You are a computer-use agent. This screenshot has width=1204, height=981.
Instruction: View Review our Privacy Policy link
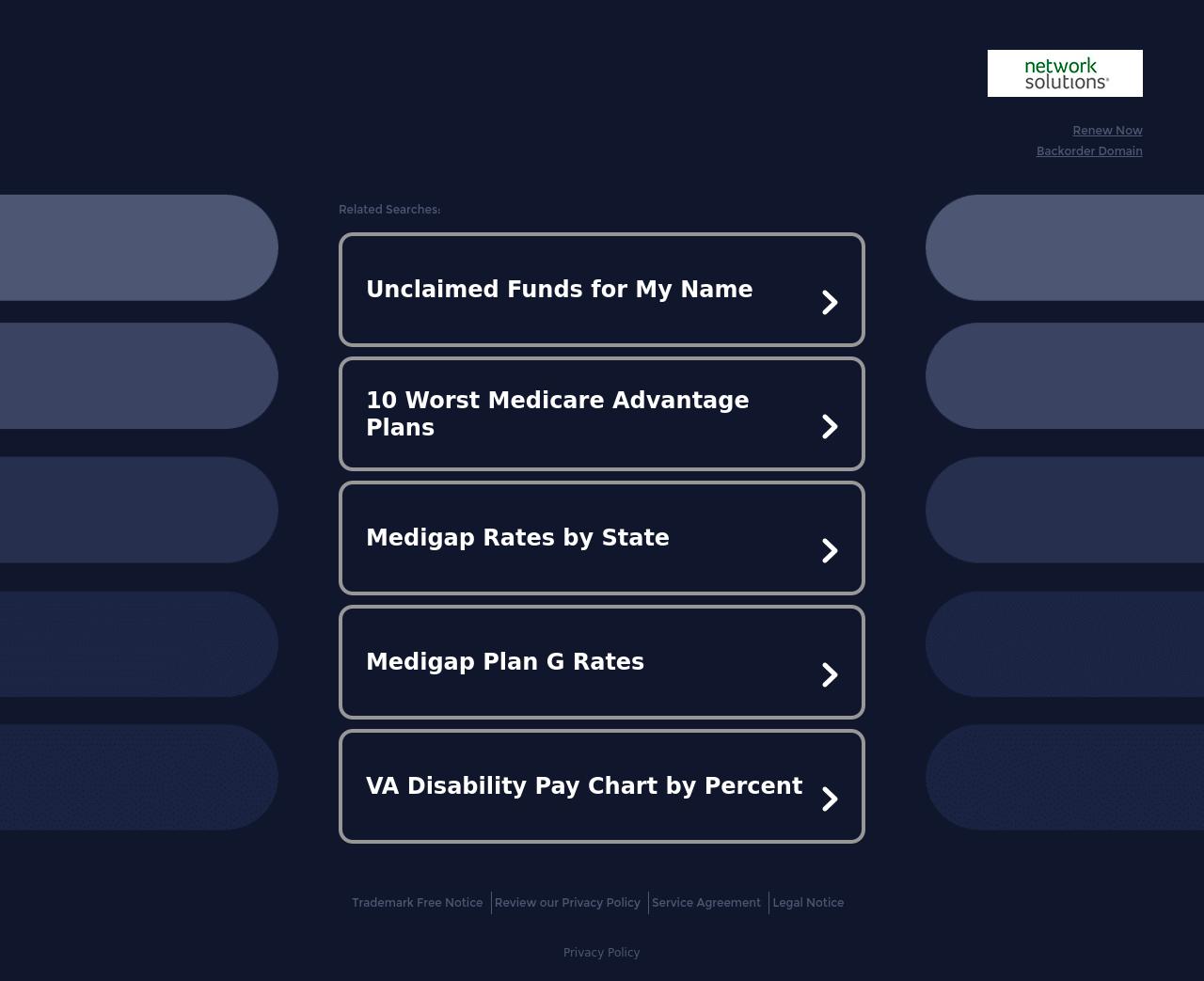(567, 903)
